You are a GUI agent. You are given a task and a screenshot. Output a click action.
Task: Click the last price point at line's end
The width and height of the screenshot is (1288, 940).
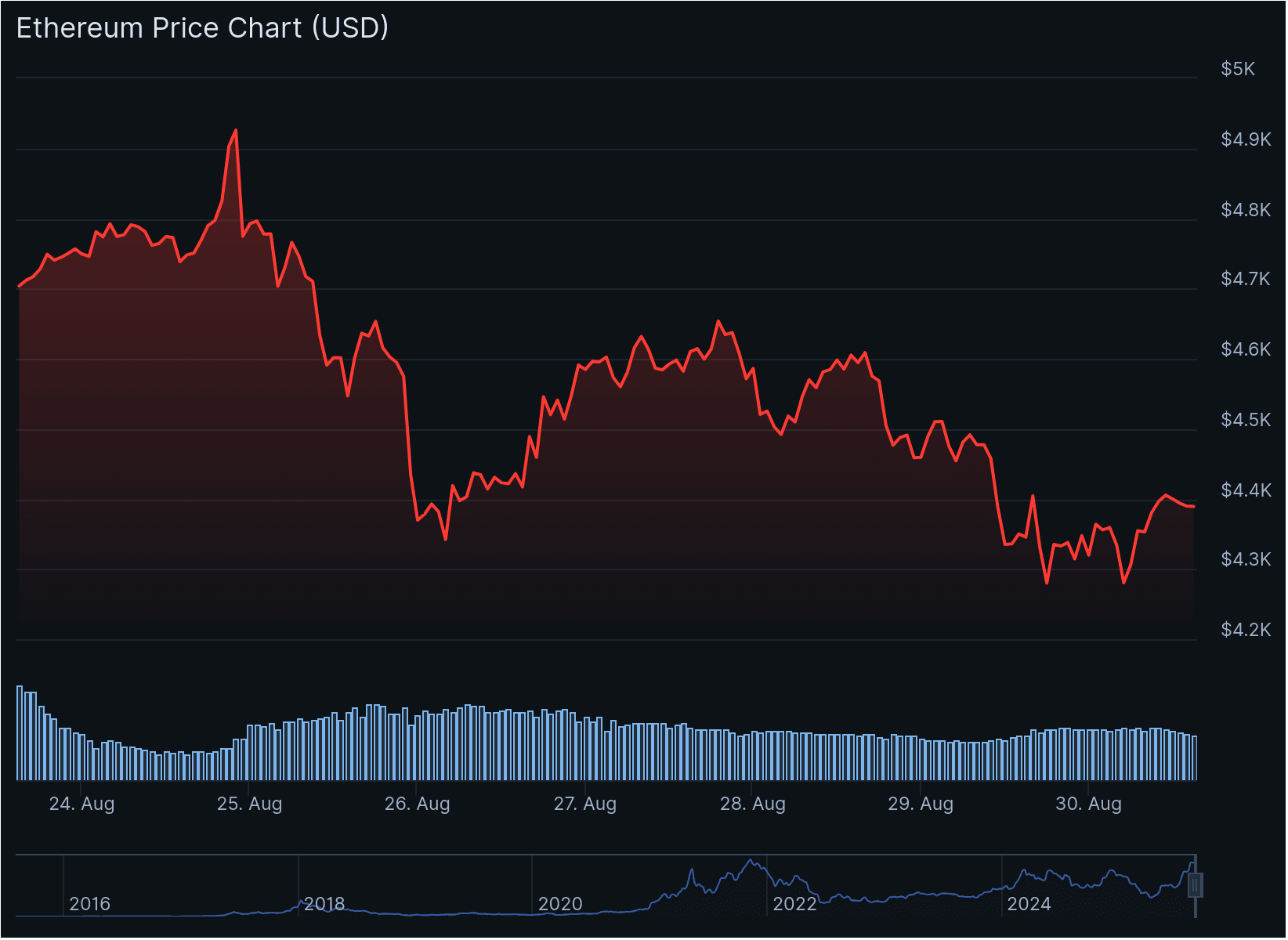(x=1193, y=506)
